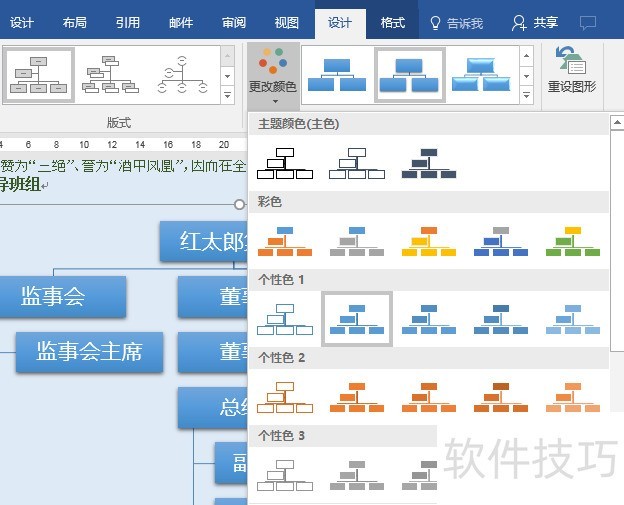Choose fourth 个性色 2 dark orange scheme

click(501, 398)
